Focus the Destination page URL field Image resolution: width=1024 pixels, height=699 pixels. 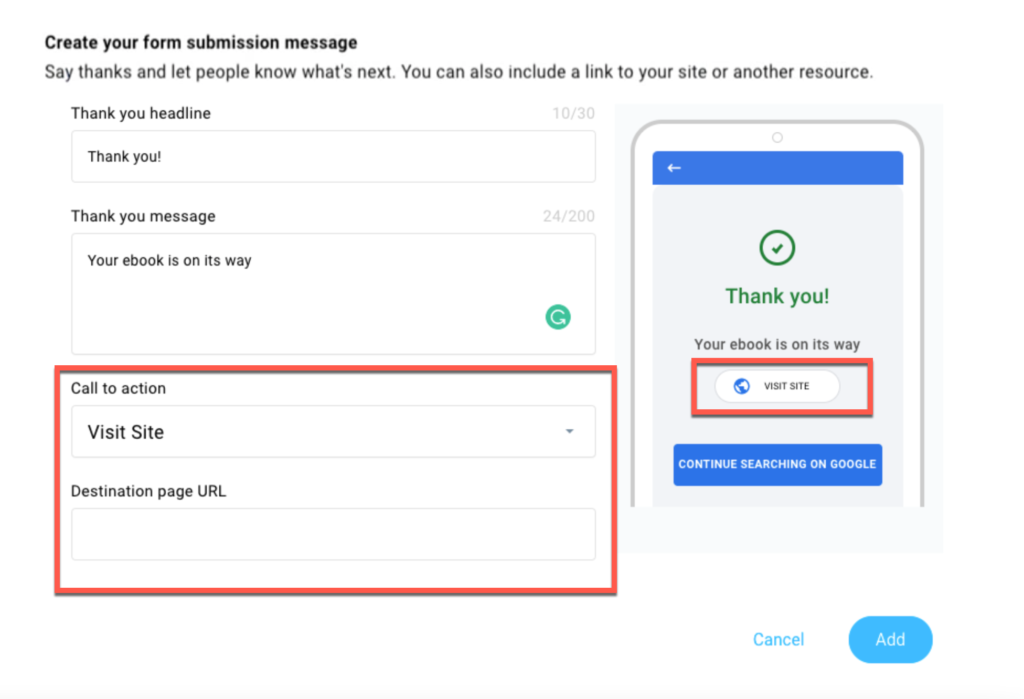(333, 534)
